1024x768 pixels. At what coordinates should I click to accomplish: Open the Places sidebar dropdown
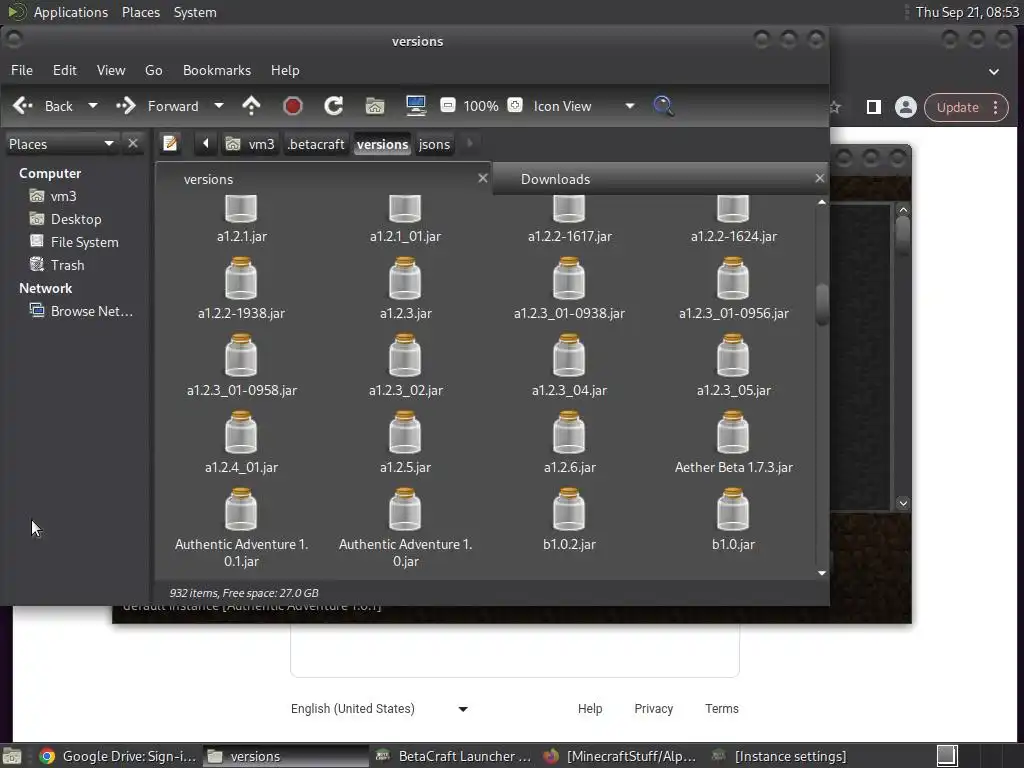click(x=61, y=144)
